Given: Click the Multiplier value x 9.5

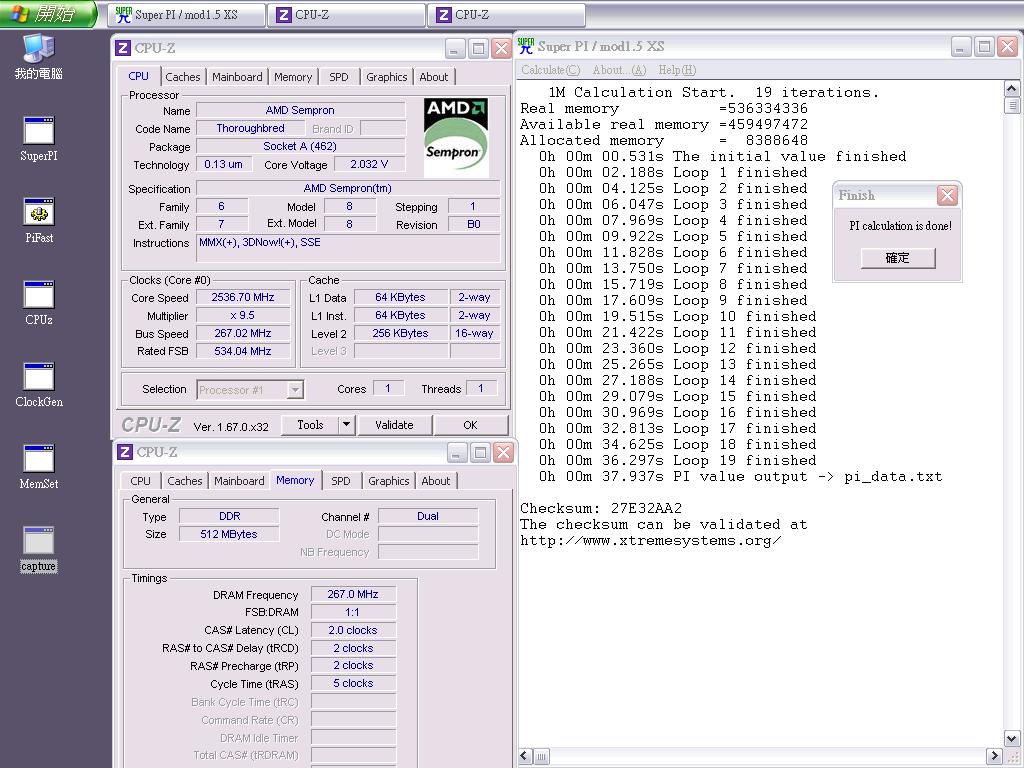Looking at the screenshot, I should pyautogui.click(x=243, y=315).
